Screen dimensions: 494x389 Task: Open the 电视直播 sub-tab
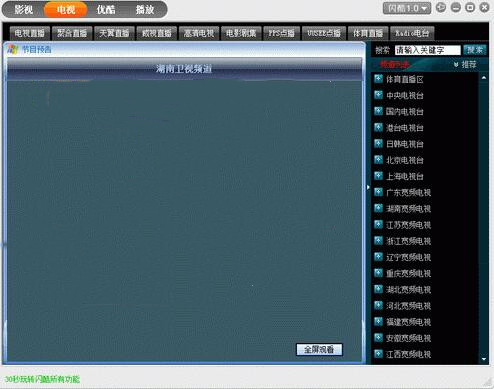[x=30, y=33]
